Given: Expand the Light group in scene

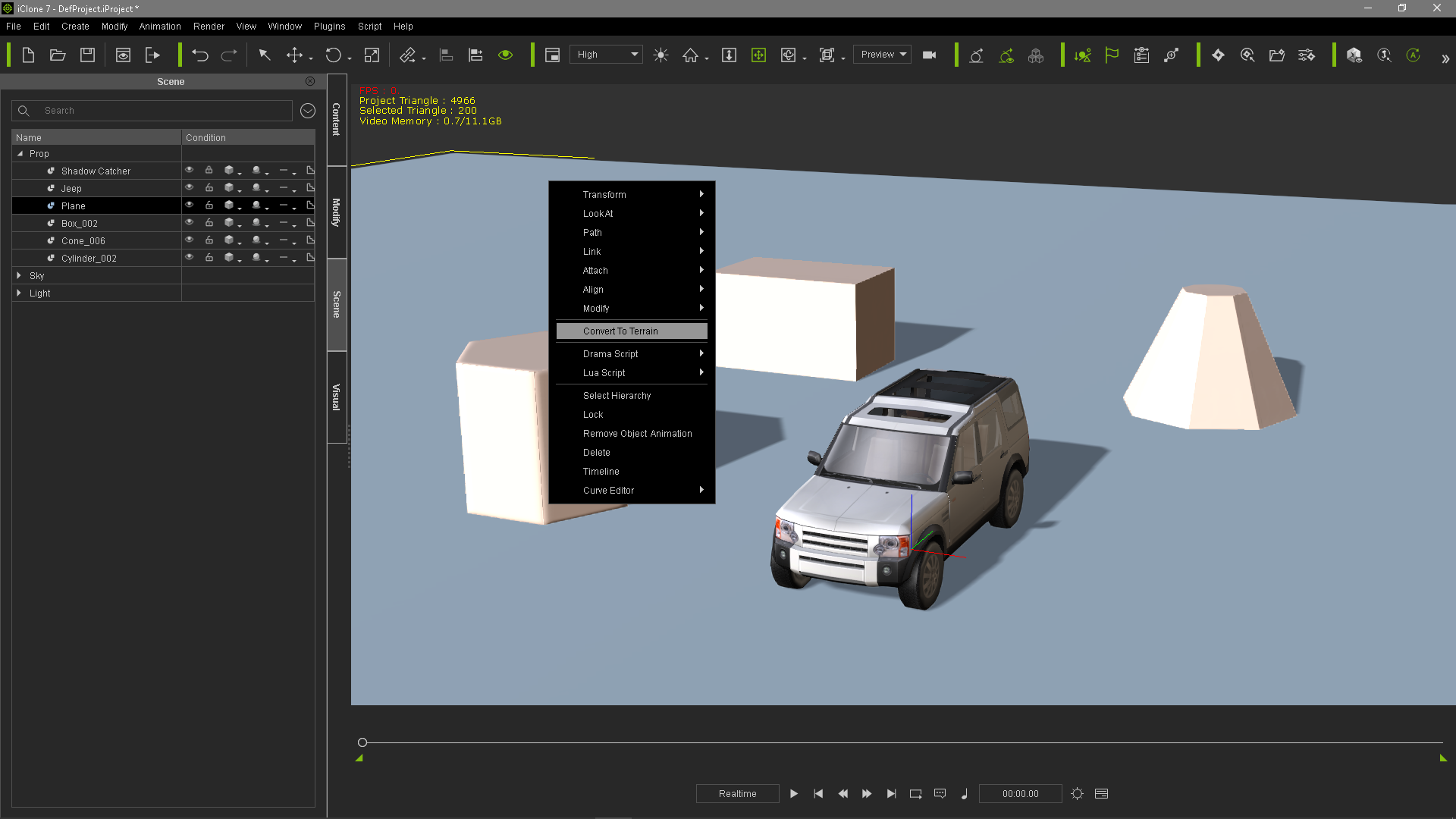Looking at the screenshot, I should tap(20, 293).
